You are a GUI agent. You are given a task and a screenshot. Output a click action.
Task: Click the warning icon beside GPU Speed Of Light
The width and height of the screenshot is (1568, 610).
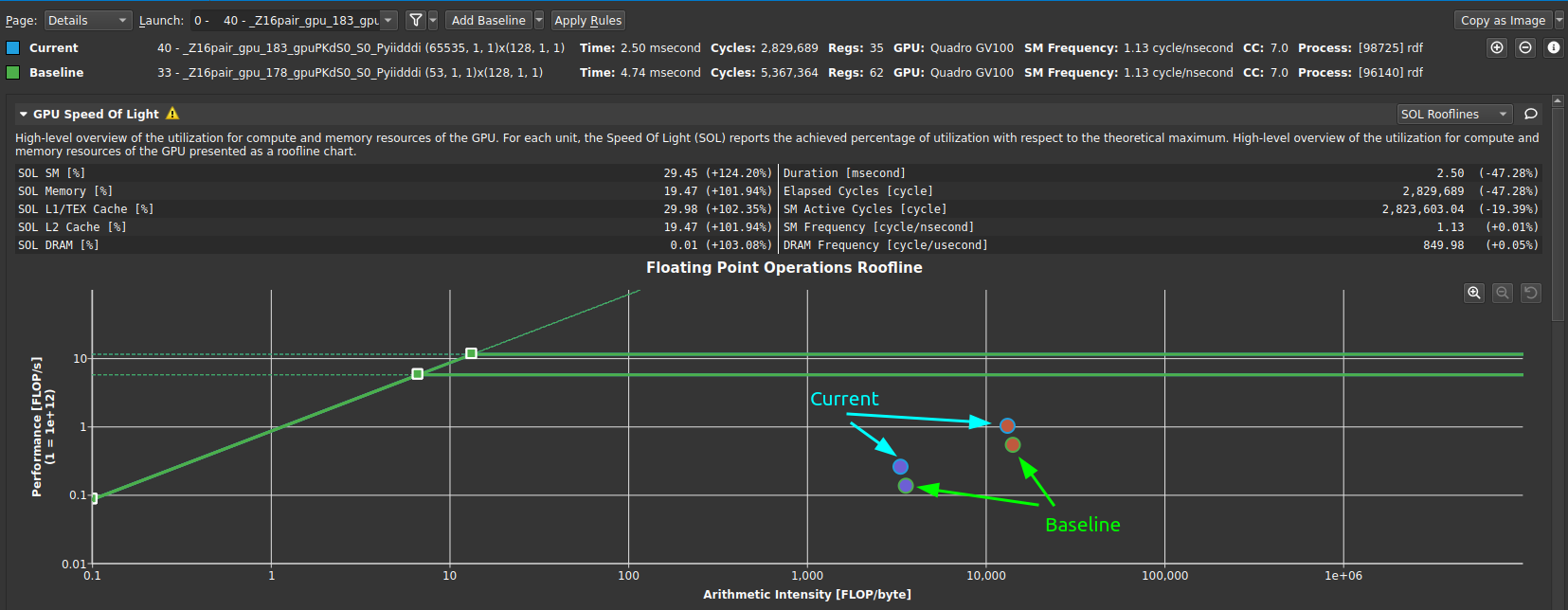pyautogui.click(x=172, y=114)
